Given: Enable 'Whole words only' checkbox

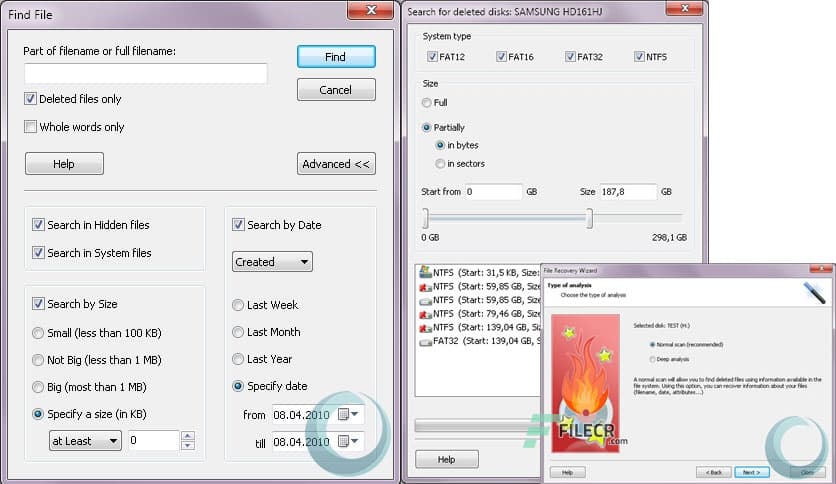Looking at the screenshot, I should pyautogui.click(x=30, y=127).
